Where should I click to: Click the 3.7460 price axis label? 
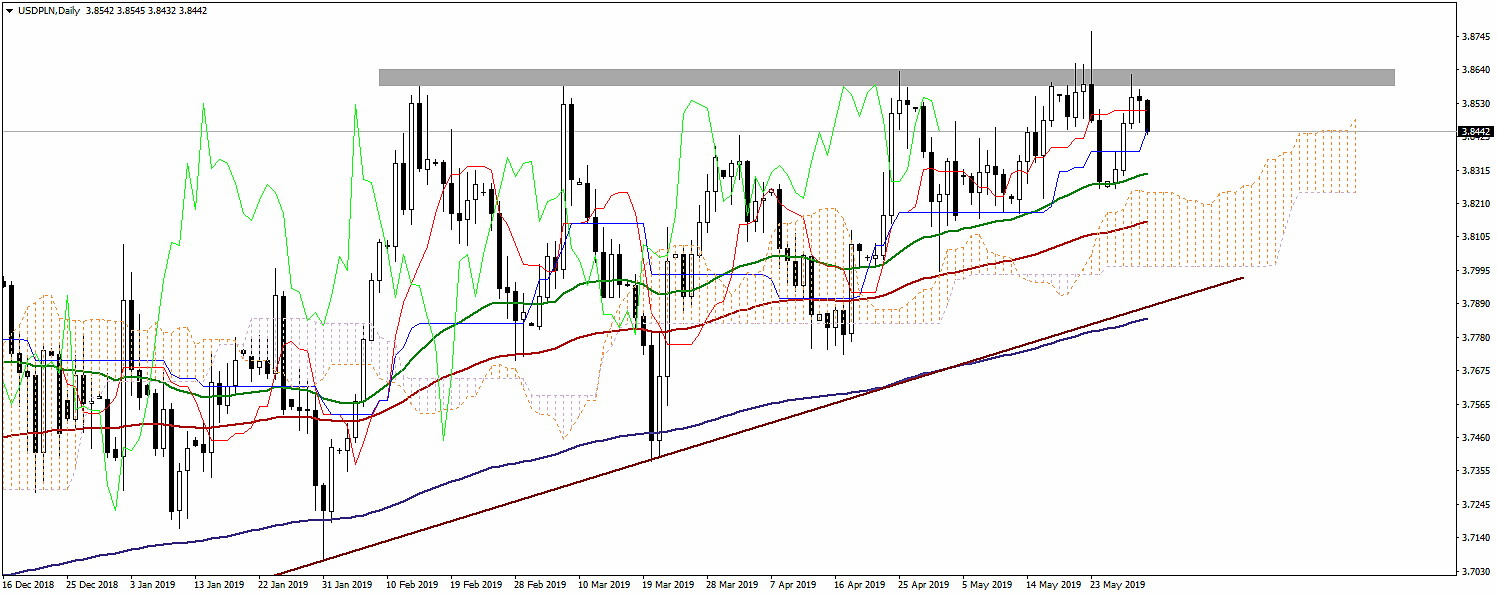pos(1476,438)
